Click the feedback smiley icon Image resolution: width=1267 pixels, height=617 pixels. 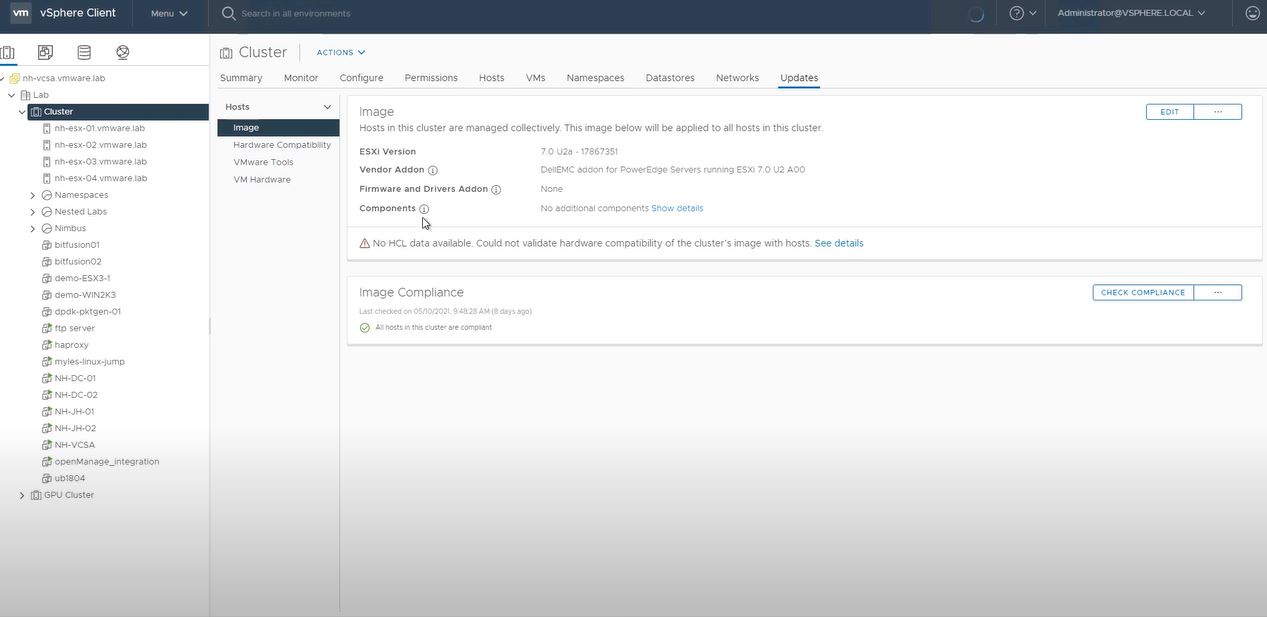coord(1251,13)
